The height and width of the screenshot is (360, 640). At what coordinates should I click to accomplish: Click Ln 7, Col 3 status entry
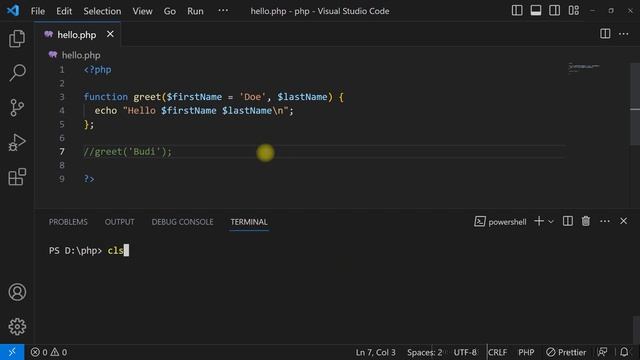pyautogui.click(x=376, y=352)
